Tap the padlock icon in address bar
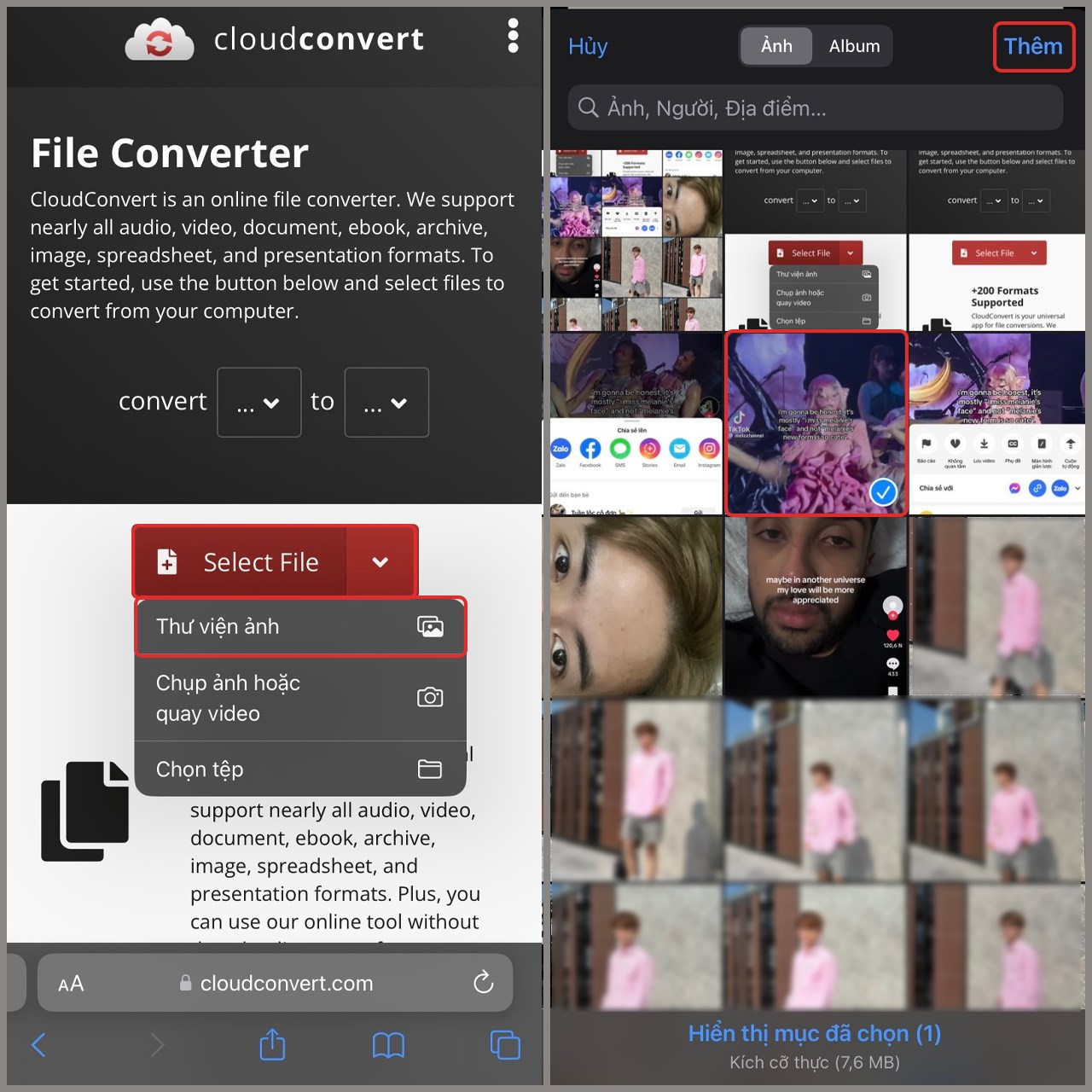 [x=185, y=983]
